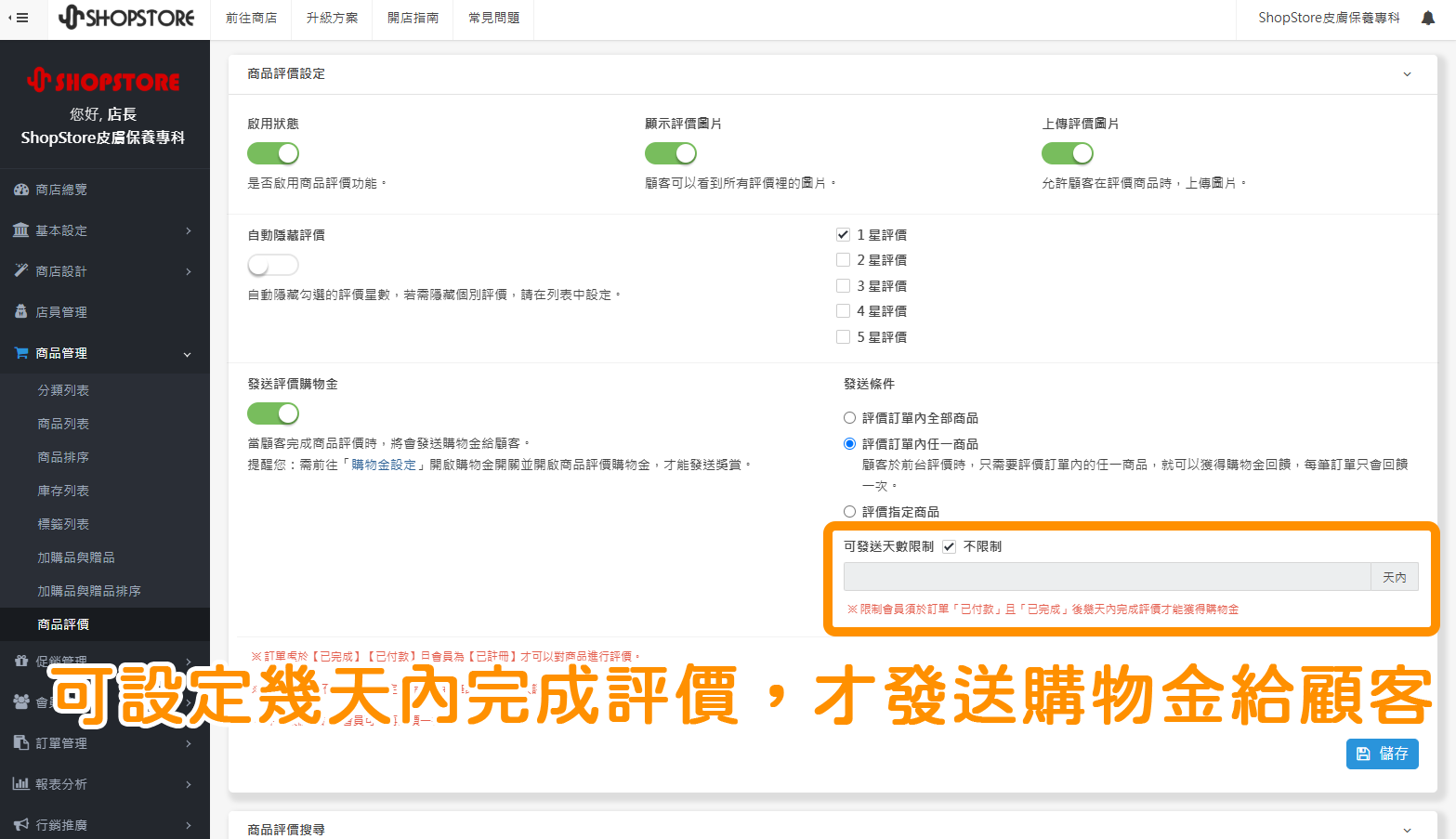The width and height of the screenshot is (1456, 839).
Task: Click the 店員管理 staff icon
Action: tap(21, 312)
